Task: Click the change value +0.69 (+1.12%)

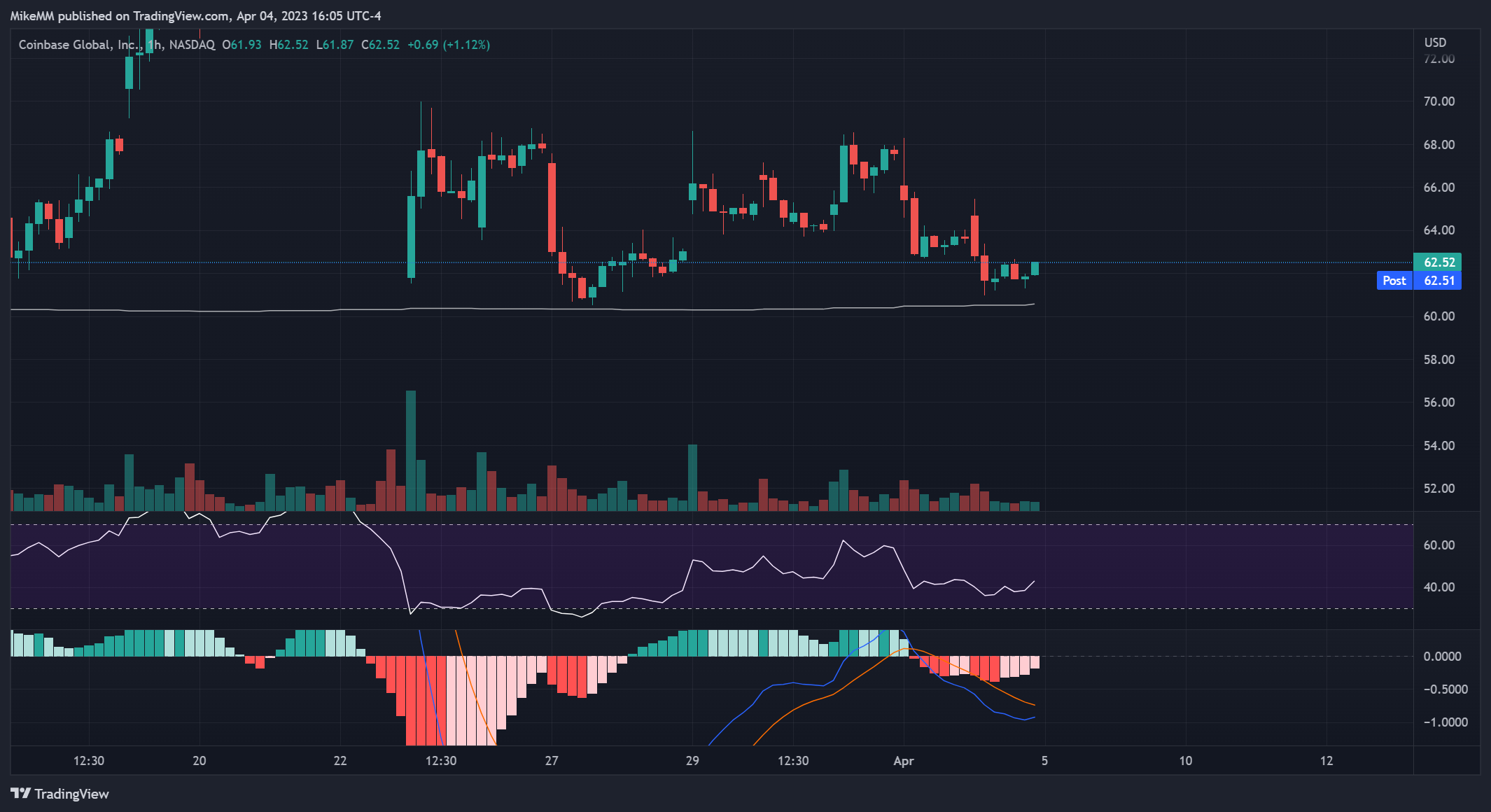Action: pos(449,45)
